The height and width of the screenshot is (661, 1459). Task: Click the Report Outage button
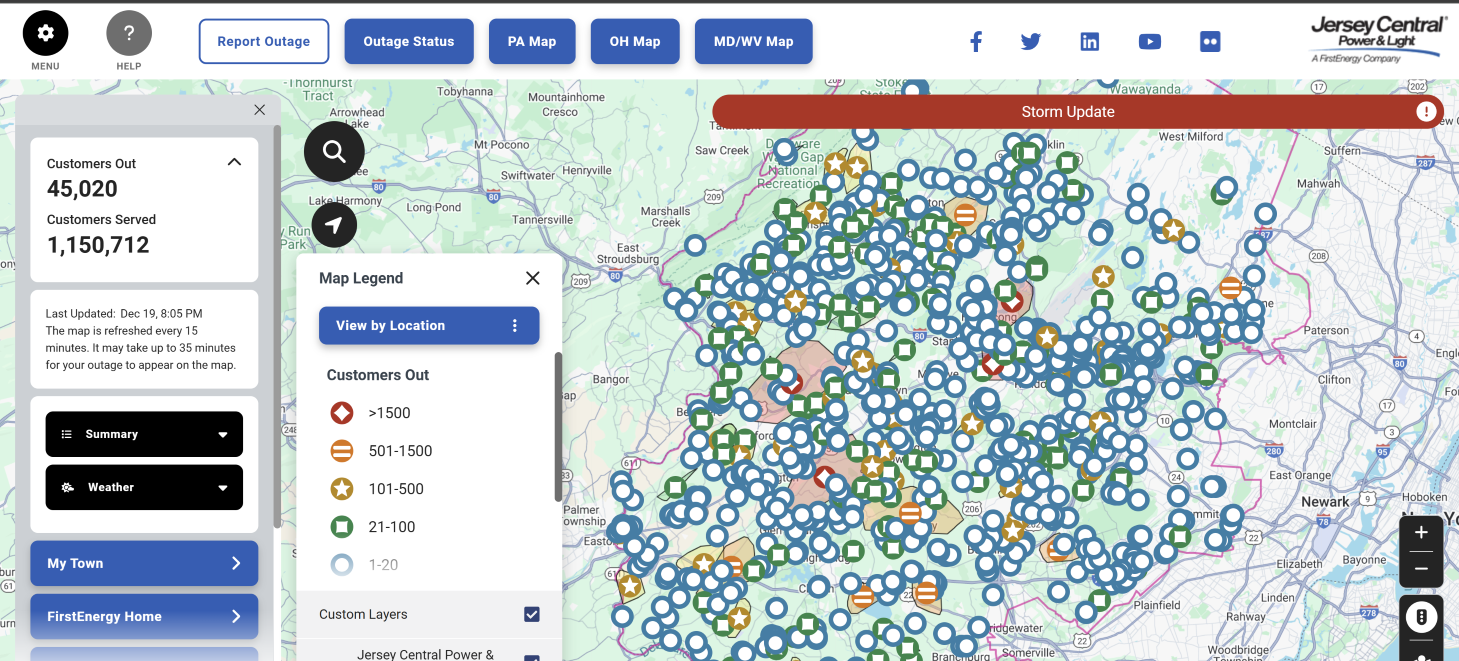click(x=264, y=41)
